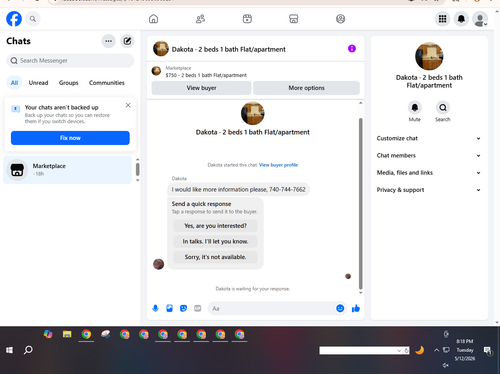
Task: Expand Media, files and links section
Action: [x=429, y=173]
